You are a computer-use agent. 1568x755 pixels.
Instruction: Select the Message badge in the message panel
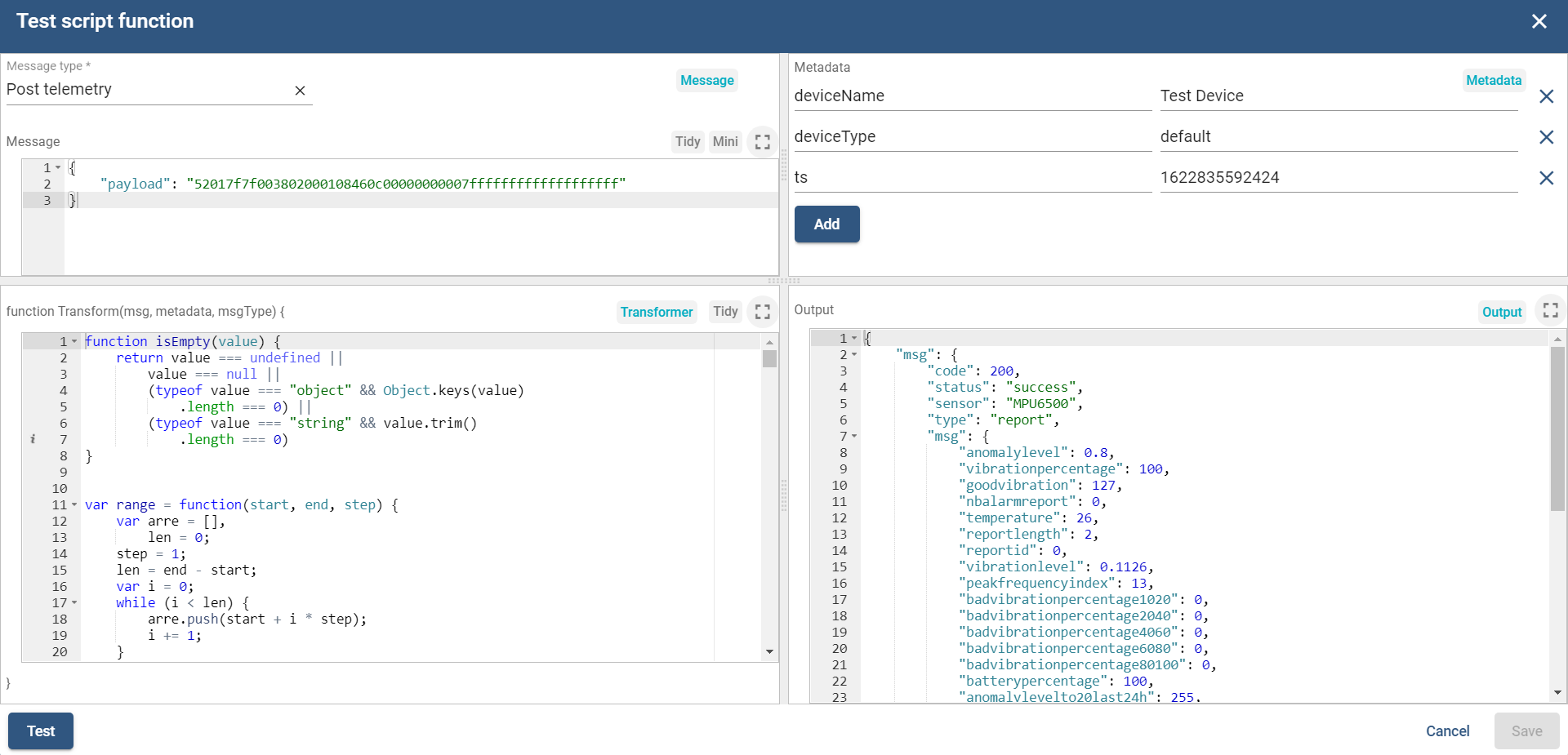coord(706,80)
